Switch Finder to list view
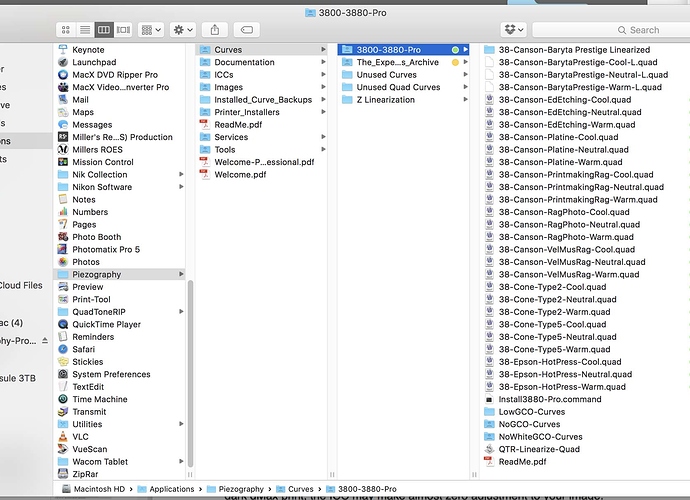The height and width of the screenshot is (500, 690). click(85, 30)
